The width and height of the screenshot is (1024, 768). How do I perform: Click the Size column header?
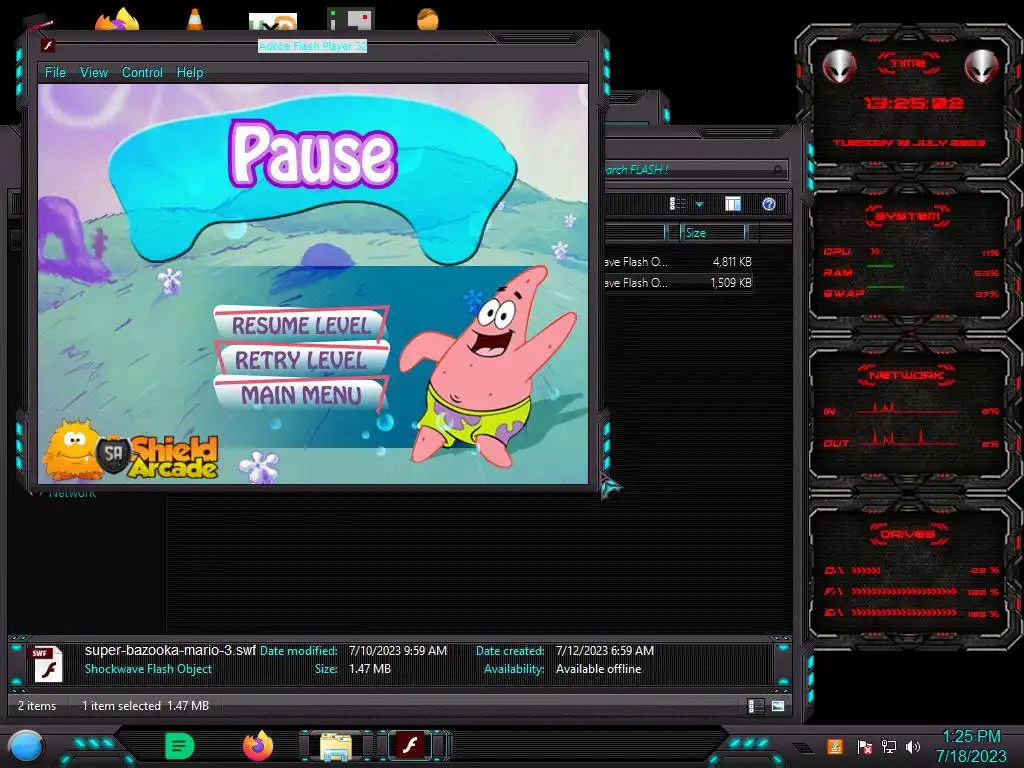(713, 233)
